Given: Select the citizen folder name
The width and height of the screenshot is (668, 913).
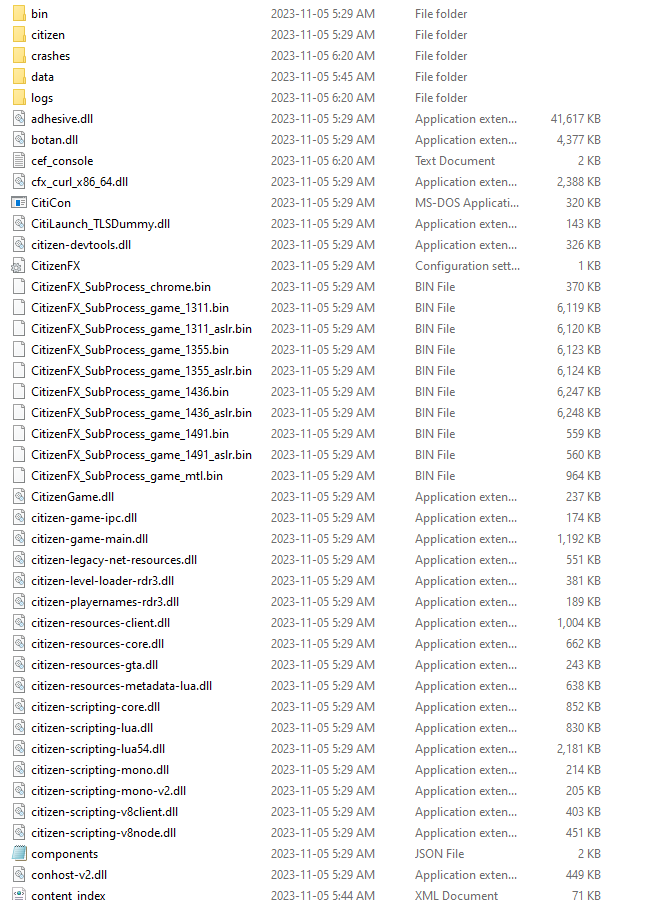Looking at the screenshot, I should (x=48, y=35).
